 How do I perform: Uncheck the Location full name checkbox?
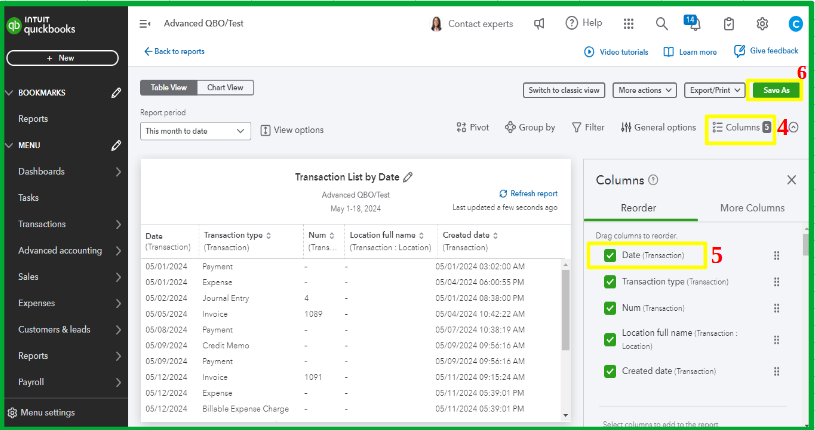(x=610, y=340)
